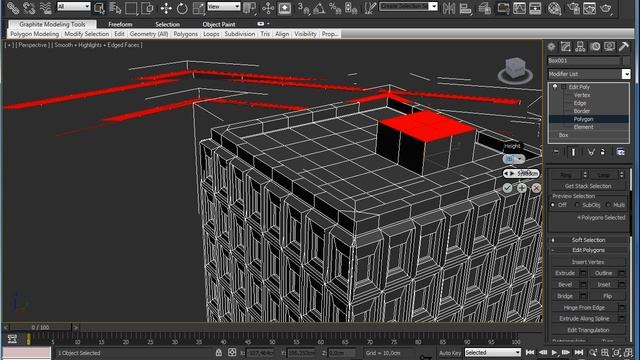640x360 pixels.
Task: Open the Freeform ribbon tab
Action: click(120, 24)
